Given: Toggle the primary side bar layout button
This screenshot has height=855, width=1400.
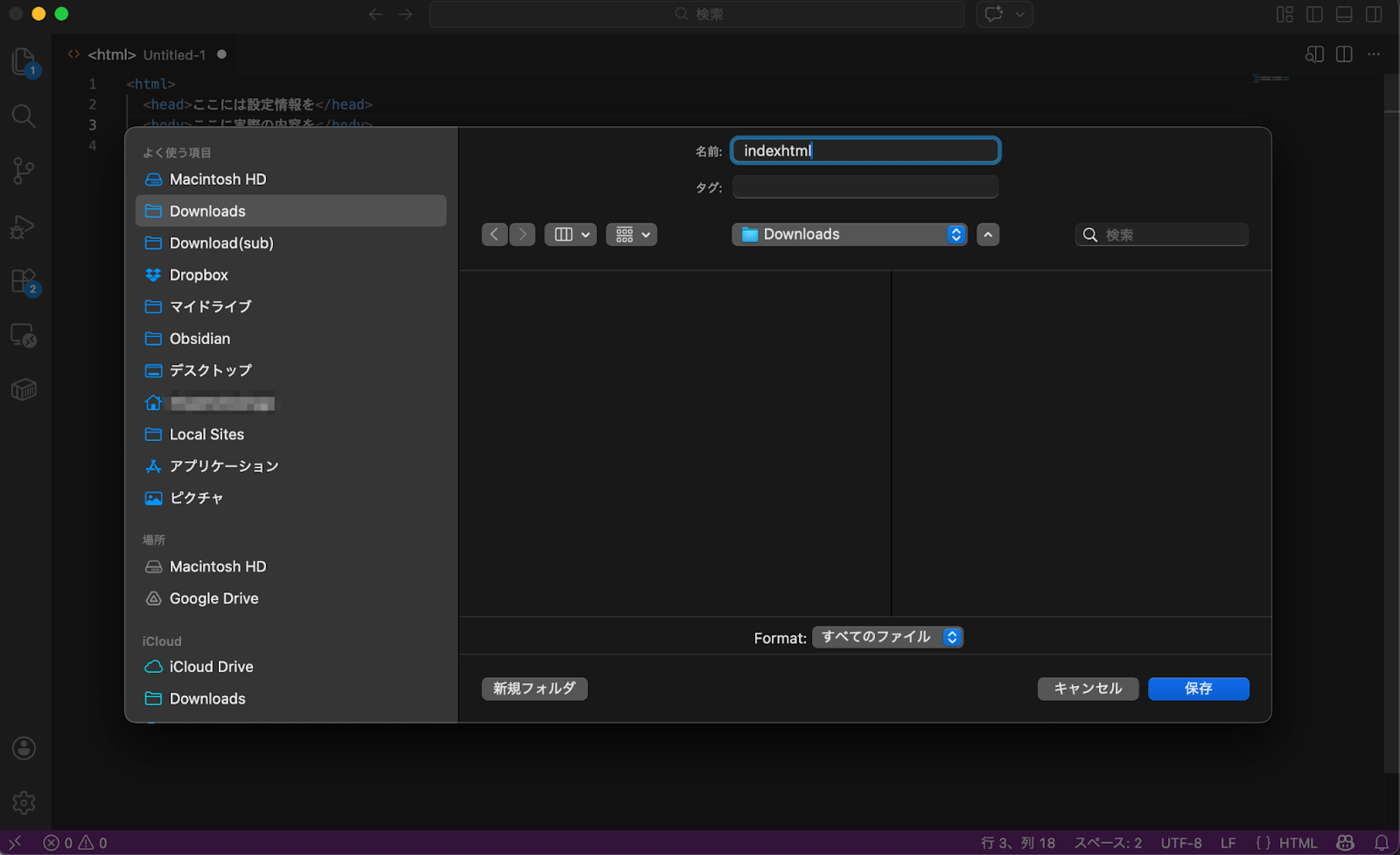Looking at the screenshot, I should pyautogui.click(x=1314, y=14).
